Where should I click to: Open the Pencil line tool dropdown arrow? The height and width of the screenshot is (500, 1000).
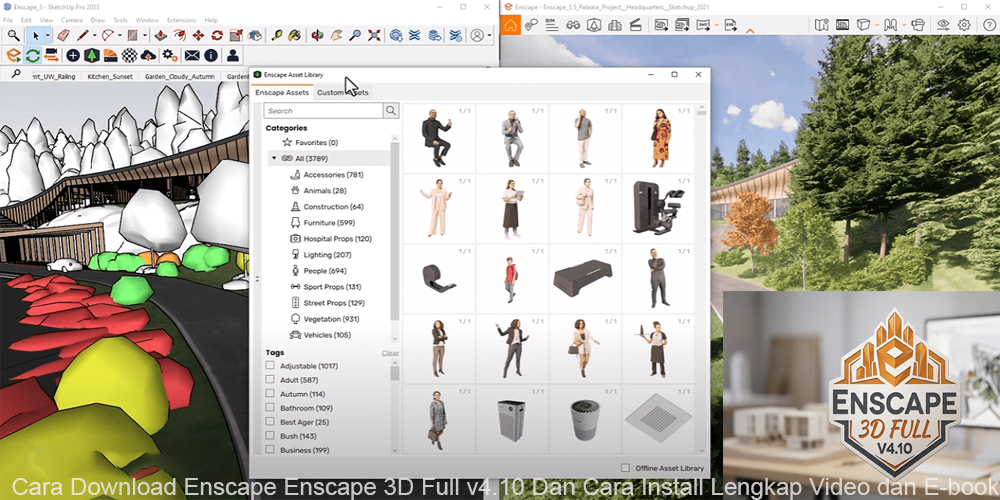pos(95,36)
